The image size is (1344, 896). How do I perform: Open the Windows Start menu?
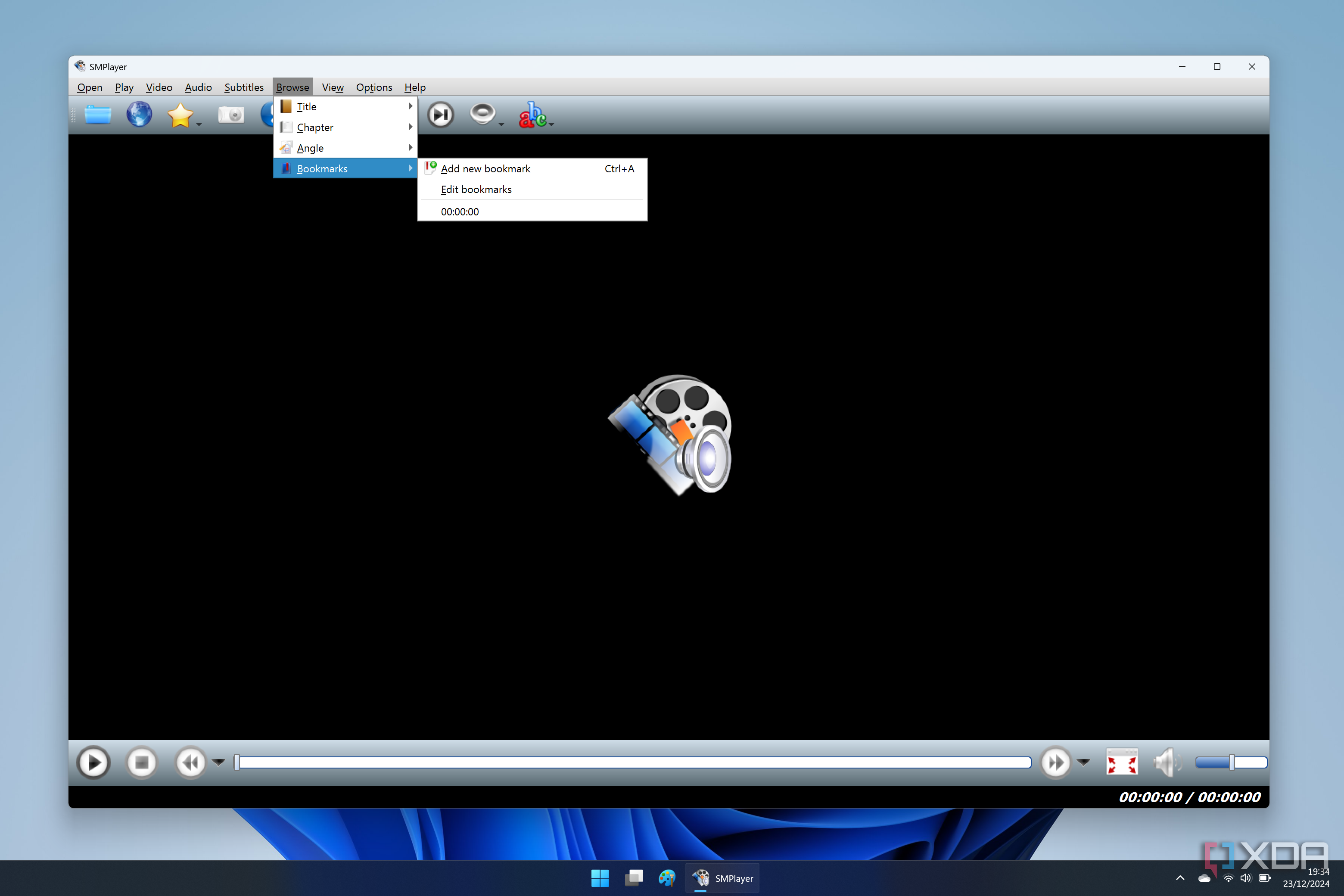coord(600,878)
